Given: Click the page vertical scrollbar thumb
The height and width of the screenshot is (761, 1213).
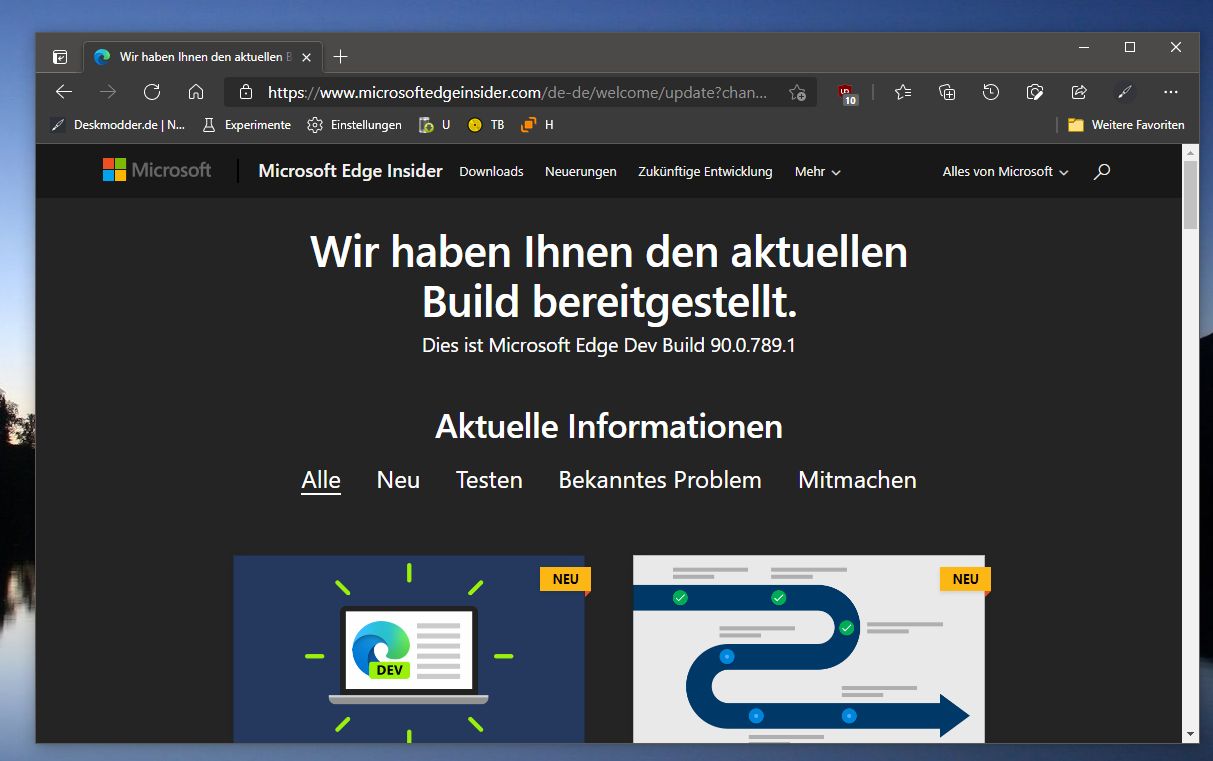Looking at the screenshot, I should point(1190,195).
